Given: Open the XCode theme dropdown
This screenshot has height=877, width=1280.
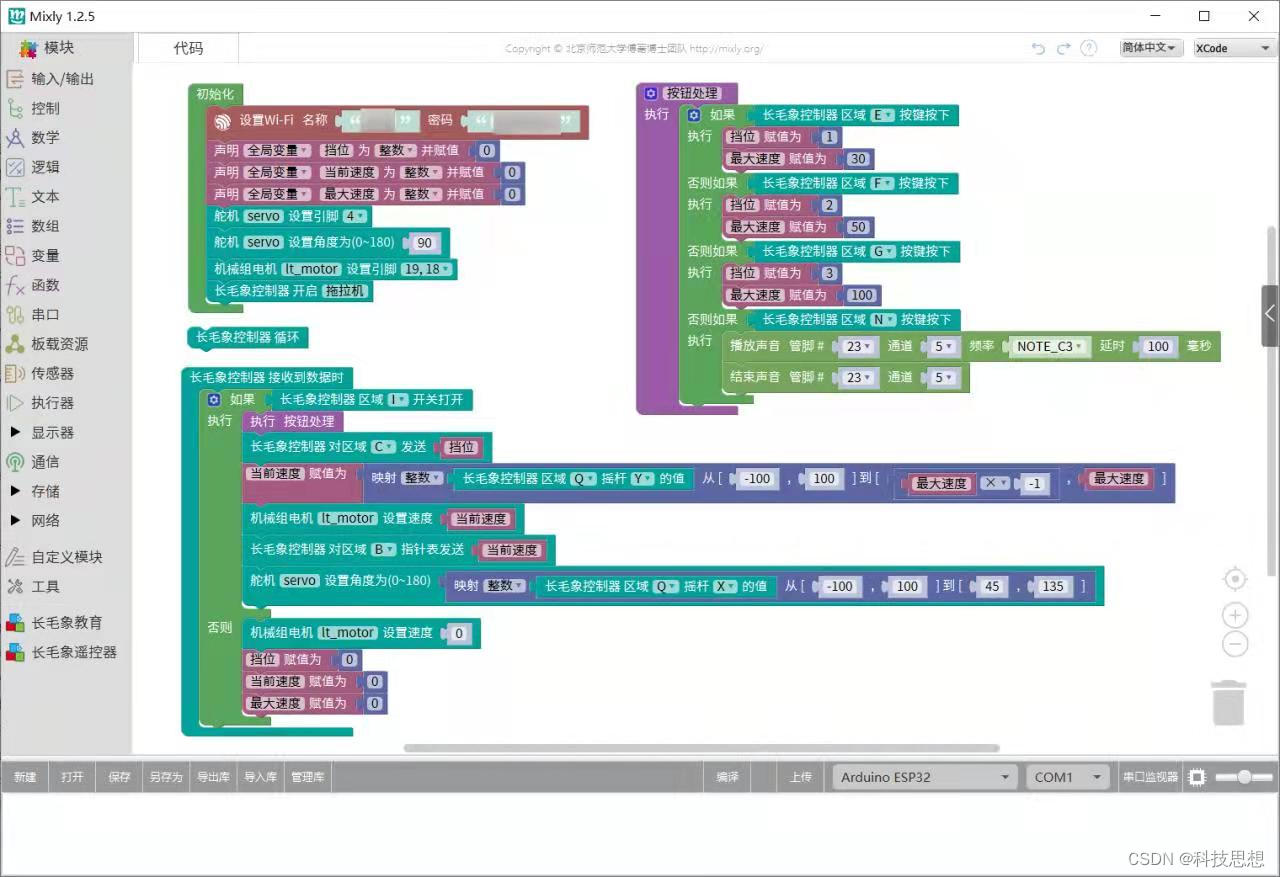Looking at the screenshot, I should coord(1233,48).
